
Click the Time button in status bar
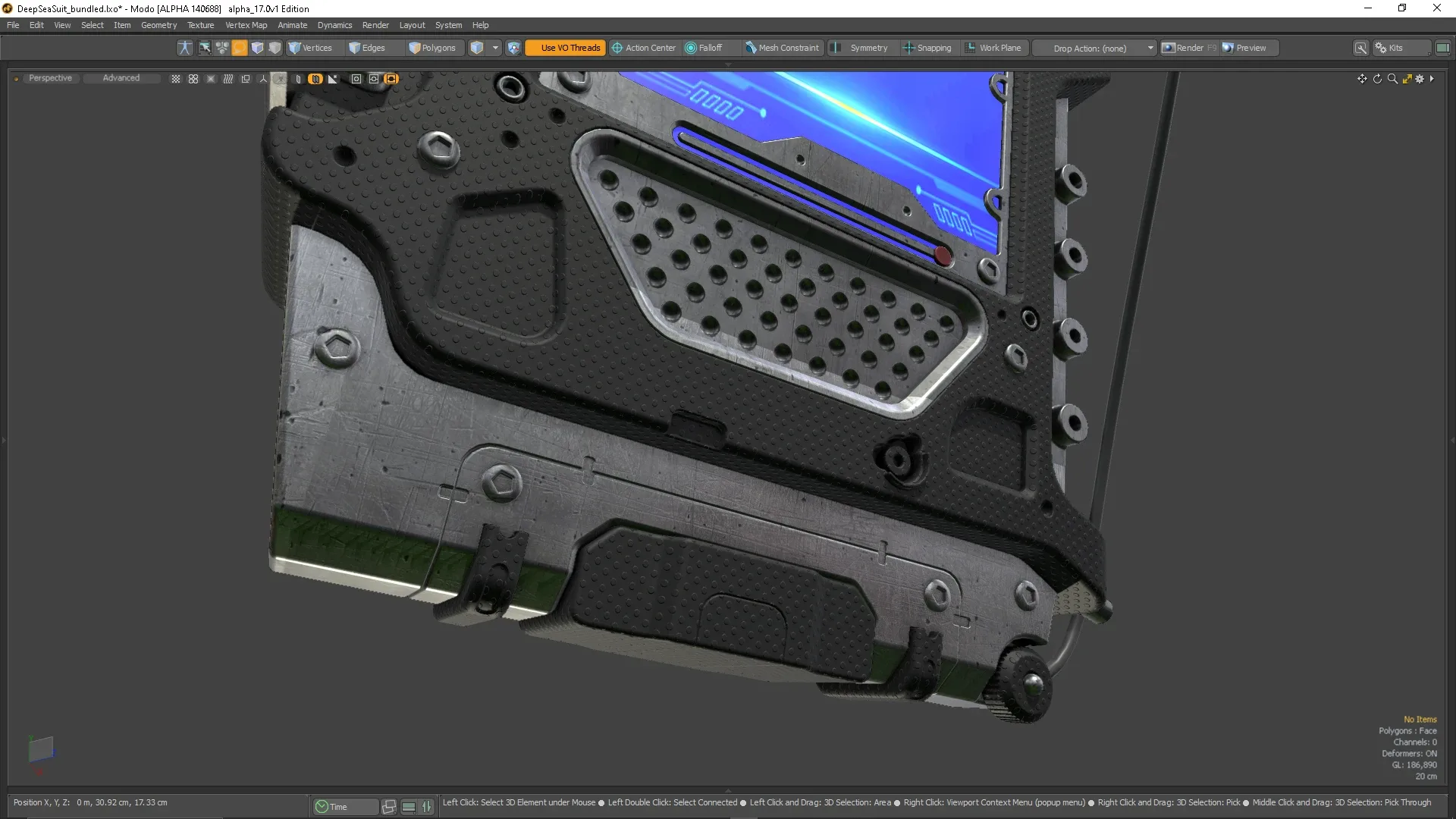click(x=345, y=807)
